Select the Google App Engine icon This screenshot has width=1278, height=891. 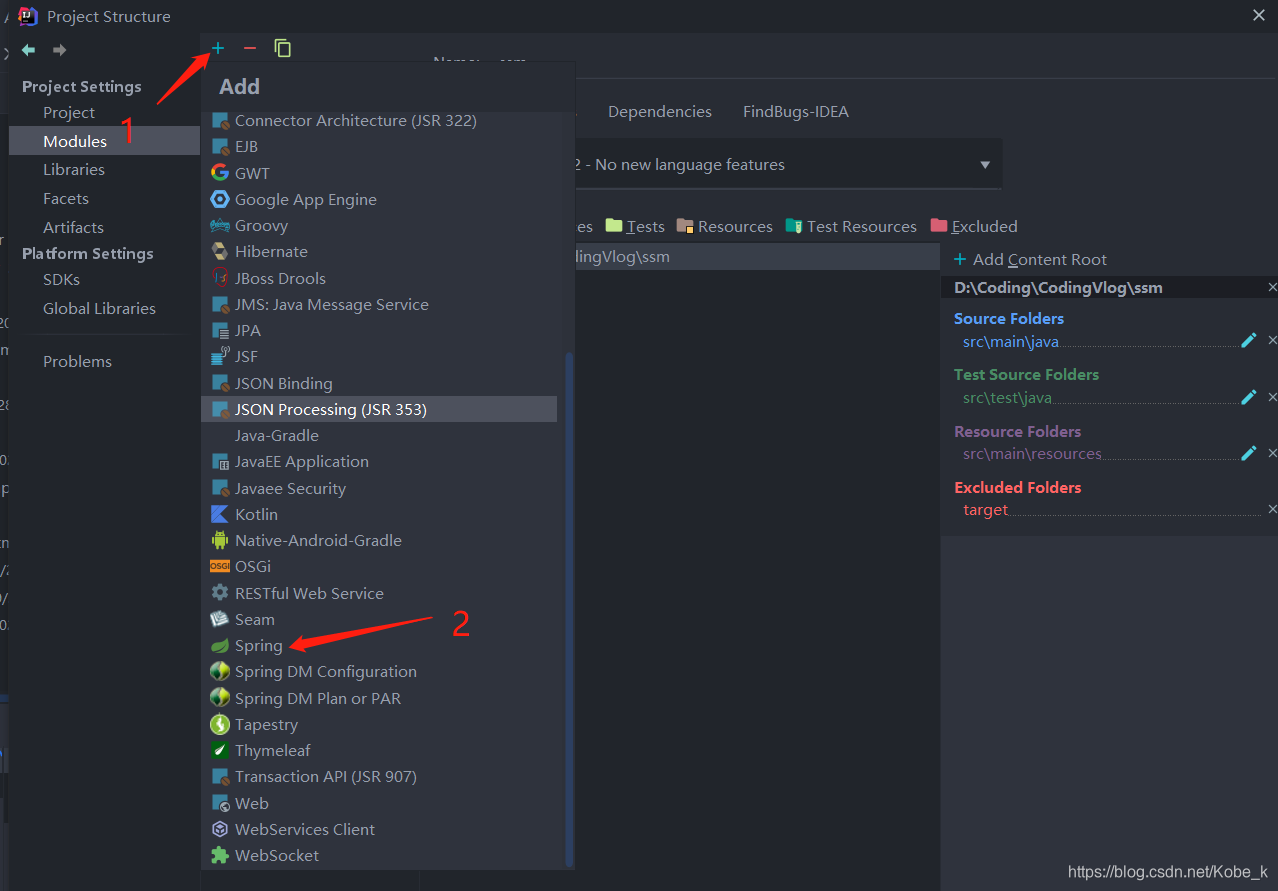220,199
